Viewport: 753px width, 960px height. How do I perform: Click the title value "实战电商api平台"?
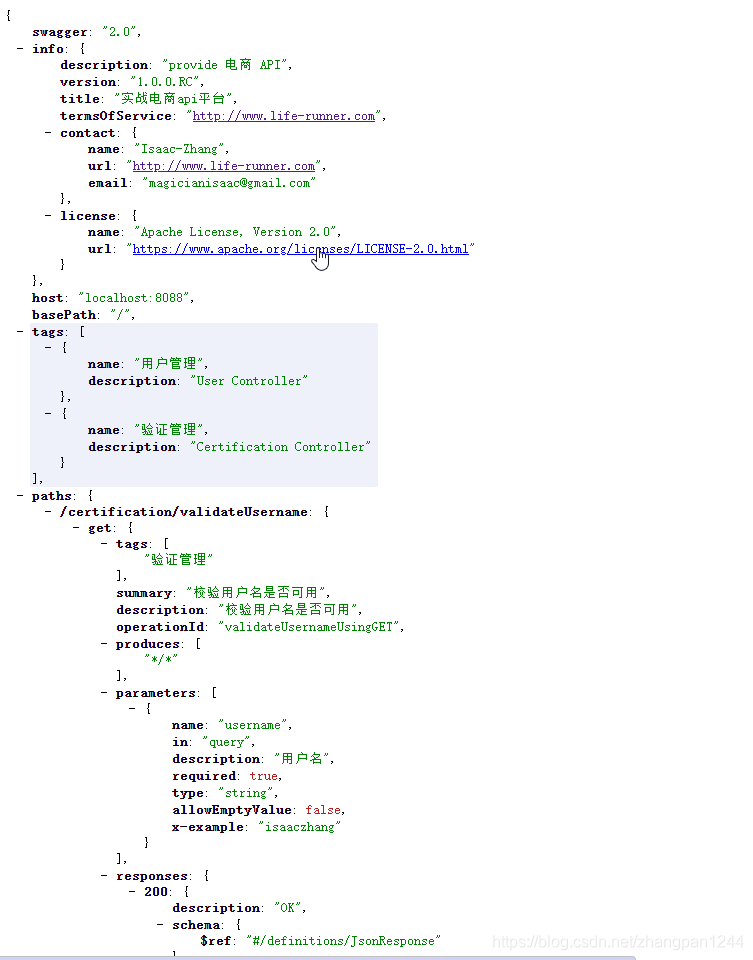174,99
